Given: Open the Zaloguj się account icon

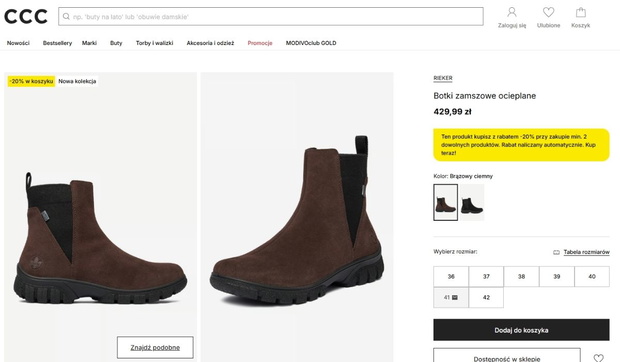Looking at the screenshot, I should coord(512,12).
